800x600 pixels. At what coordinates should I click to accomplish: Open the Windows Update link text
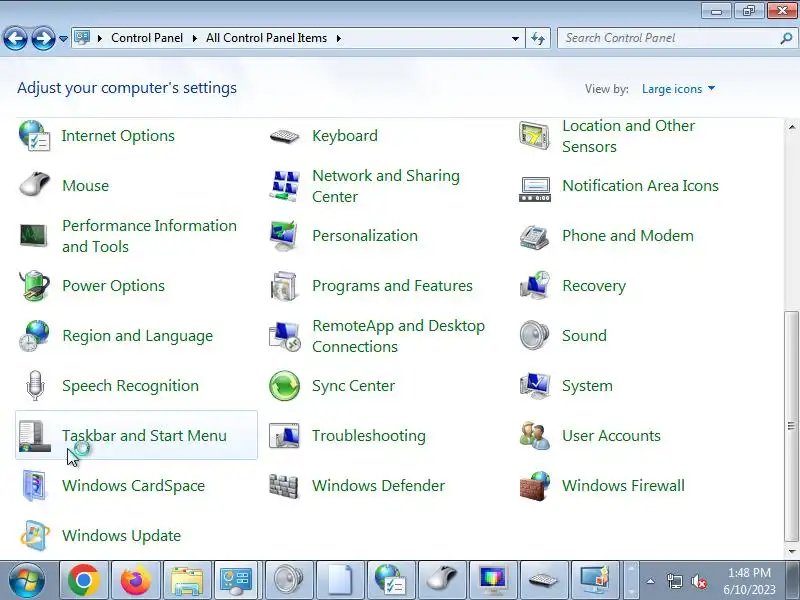pos(121,536)
